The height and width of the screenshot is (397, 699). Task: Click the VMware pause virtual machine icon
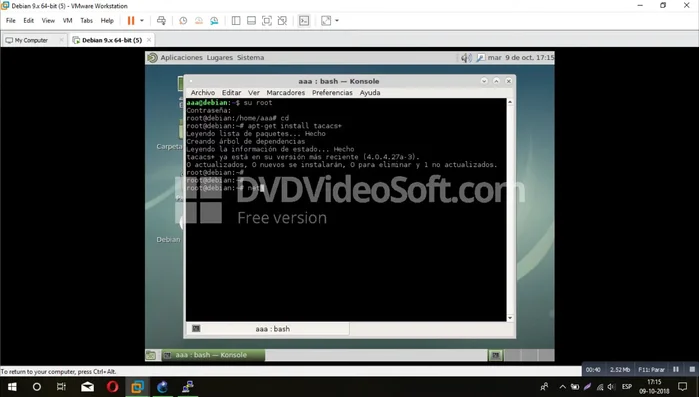[131, 20]
